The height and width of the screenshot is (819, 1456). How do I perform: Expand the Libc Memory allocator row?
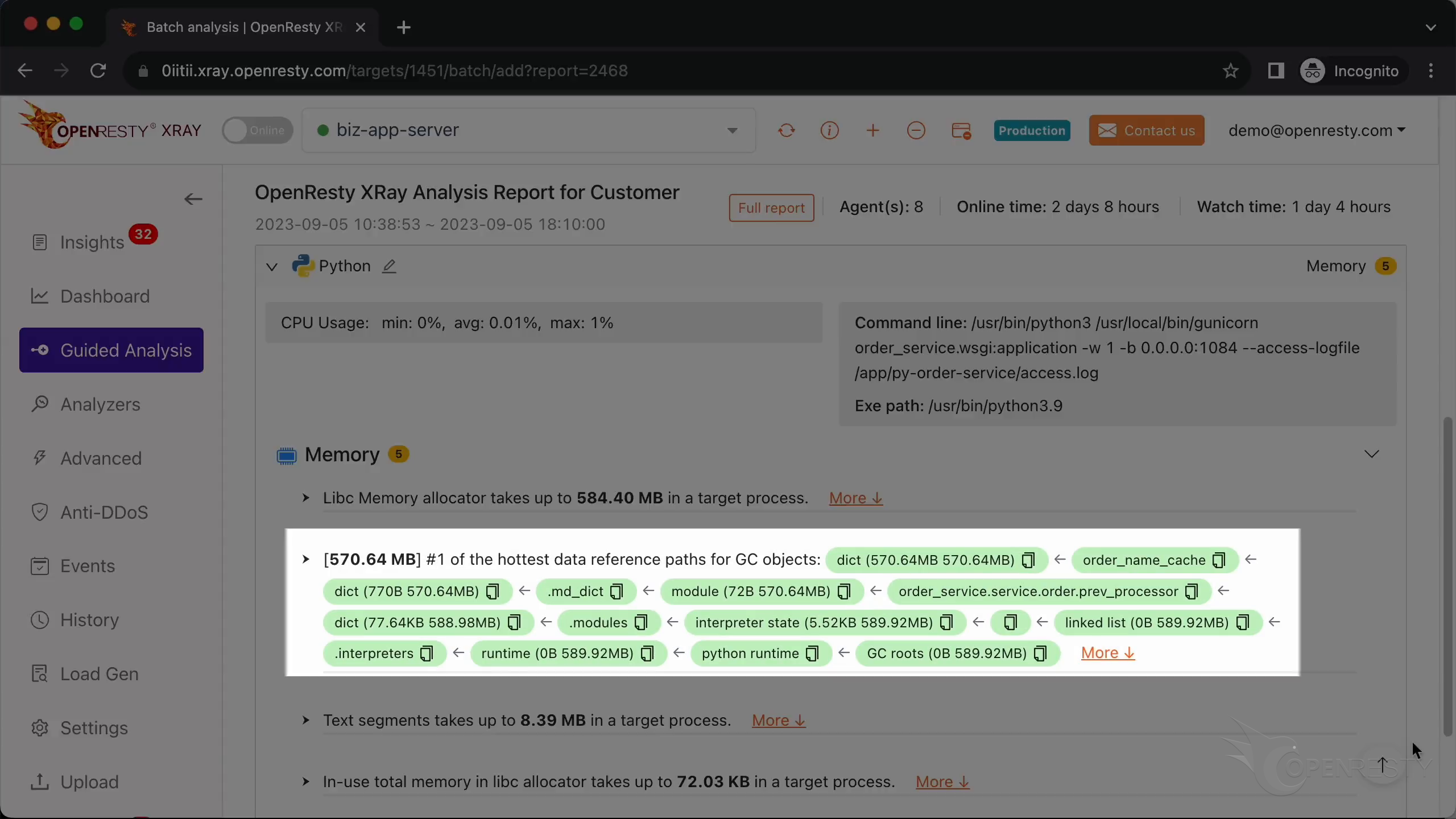tap(306, 498)
